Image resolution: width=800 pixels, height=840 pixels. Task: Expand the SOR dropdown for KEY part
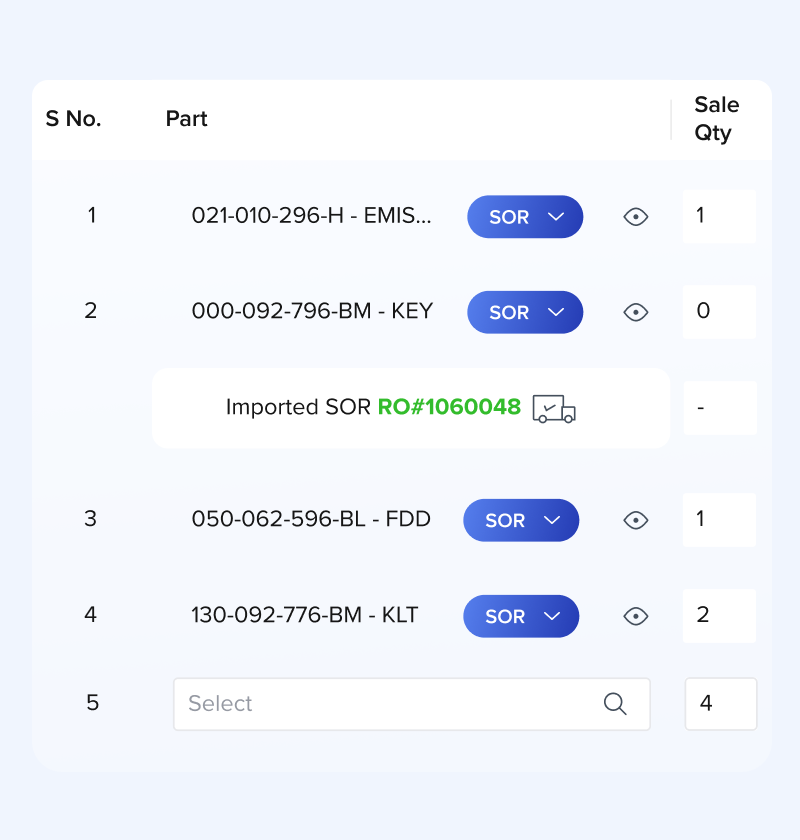[525, 312]
